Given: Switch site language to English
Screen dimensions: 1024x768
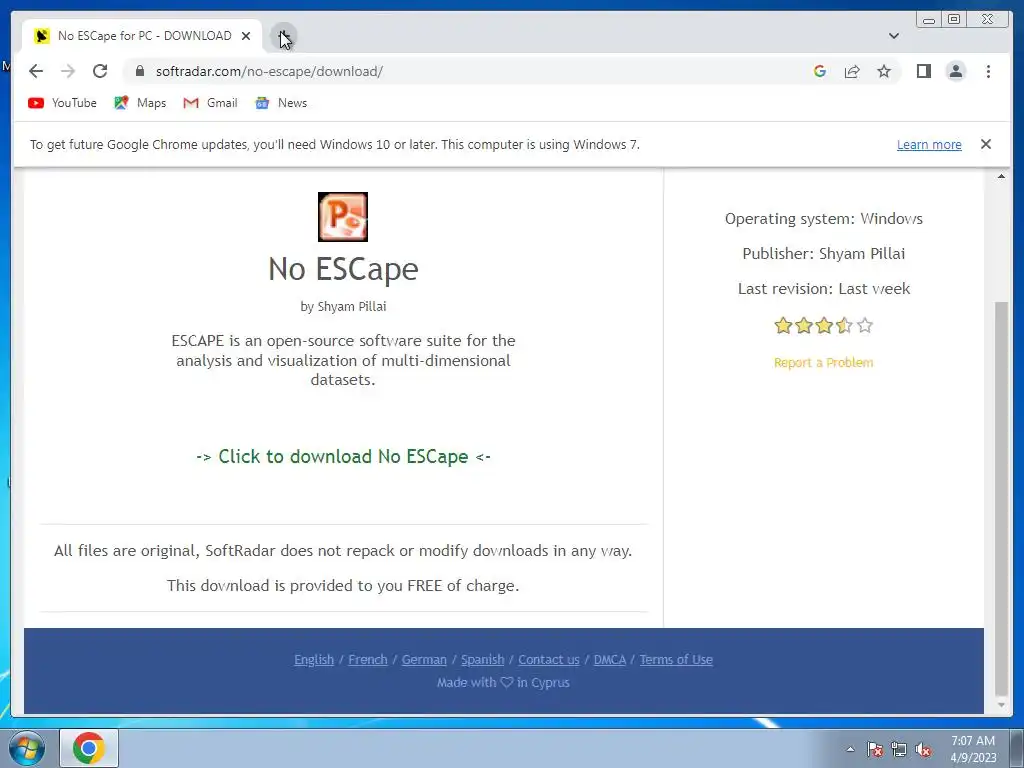Looking at the screenshot, I should pos(314,660).
